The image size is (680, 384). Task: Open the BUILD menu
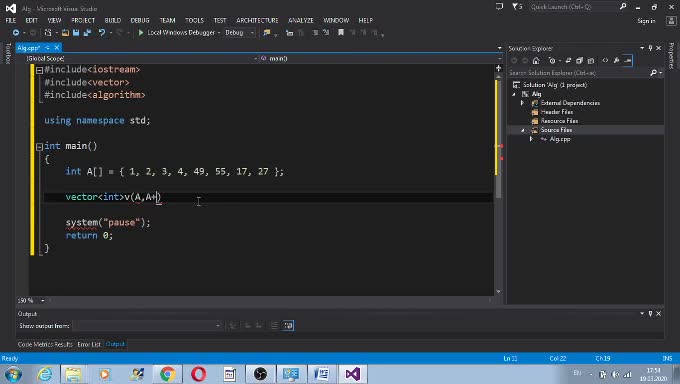click(113, 20)
